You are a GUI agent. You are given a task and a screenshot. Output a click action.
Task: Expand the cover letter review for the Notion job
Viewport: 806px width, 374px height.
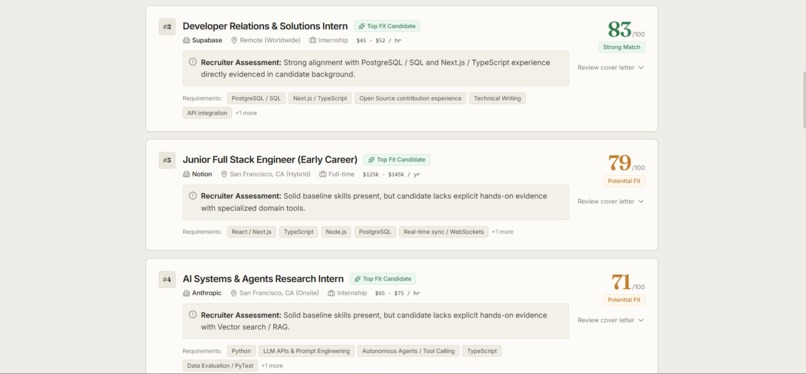coord(610,201)
